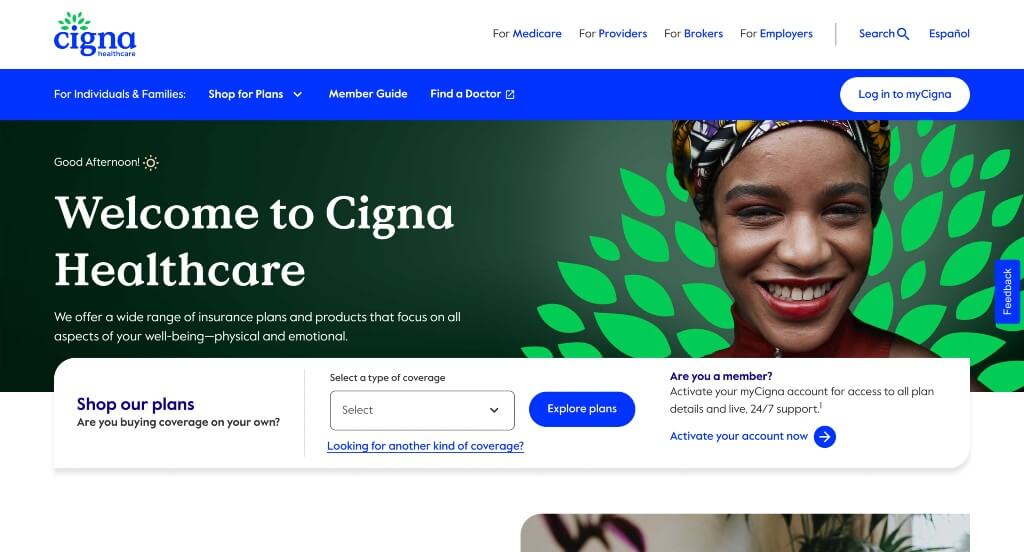This screenshot has width=1024, height=552.
Task: Click the Cigna Healthcare logo
Action: [95, 34]
